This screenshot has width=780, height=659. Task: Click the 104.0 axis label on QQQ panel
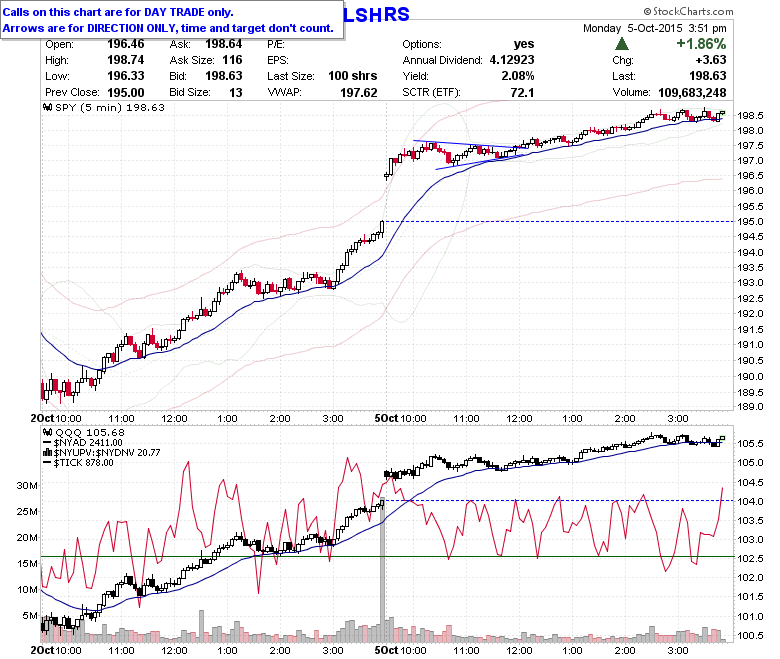[x=750, y=501]
